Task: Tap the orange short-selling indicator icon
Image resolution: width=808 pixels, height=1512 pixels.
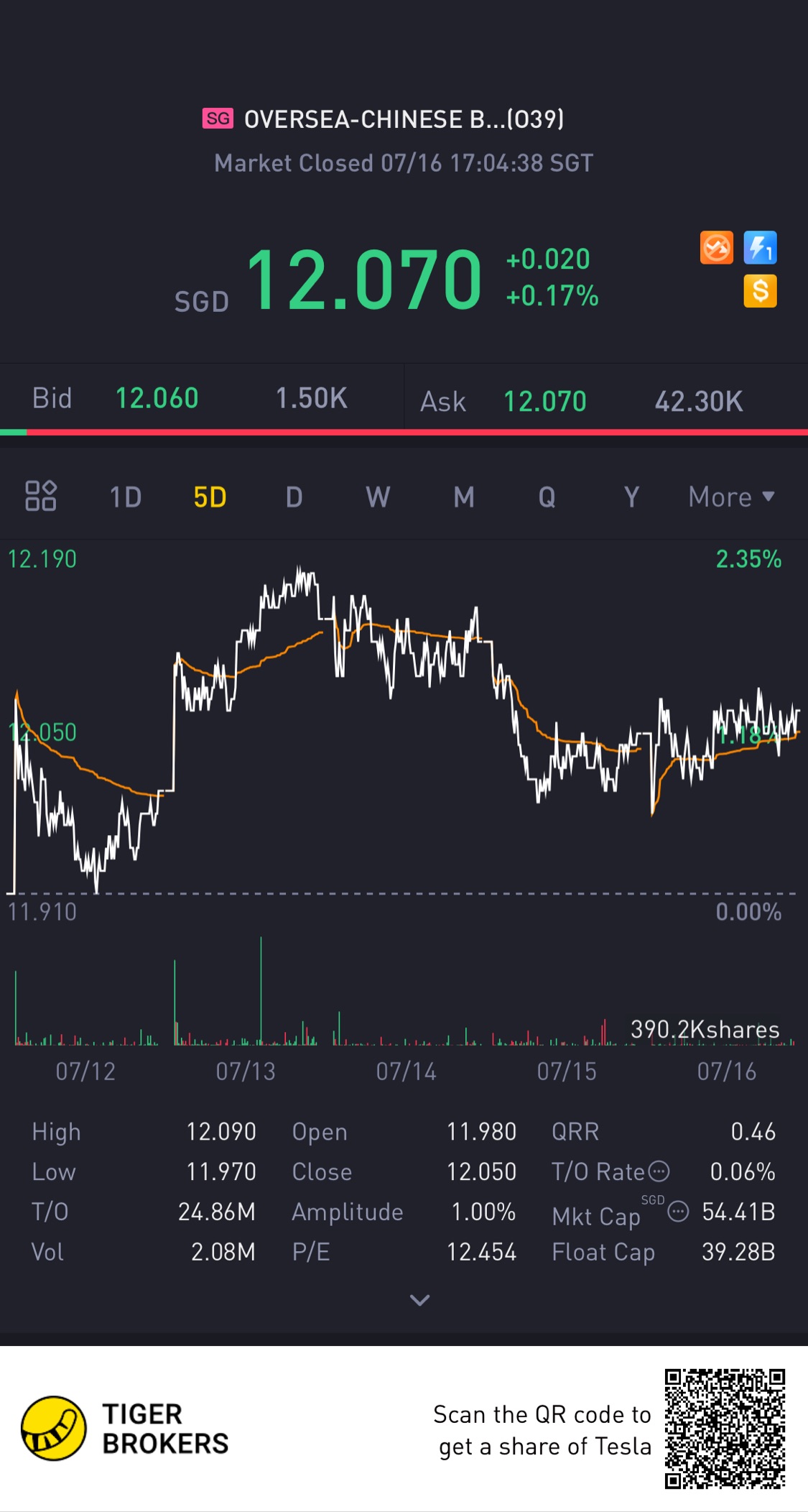Action: (x=717, y=248)
